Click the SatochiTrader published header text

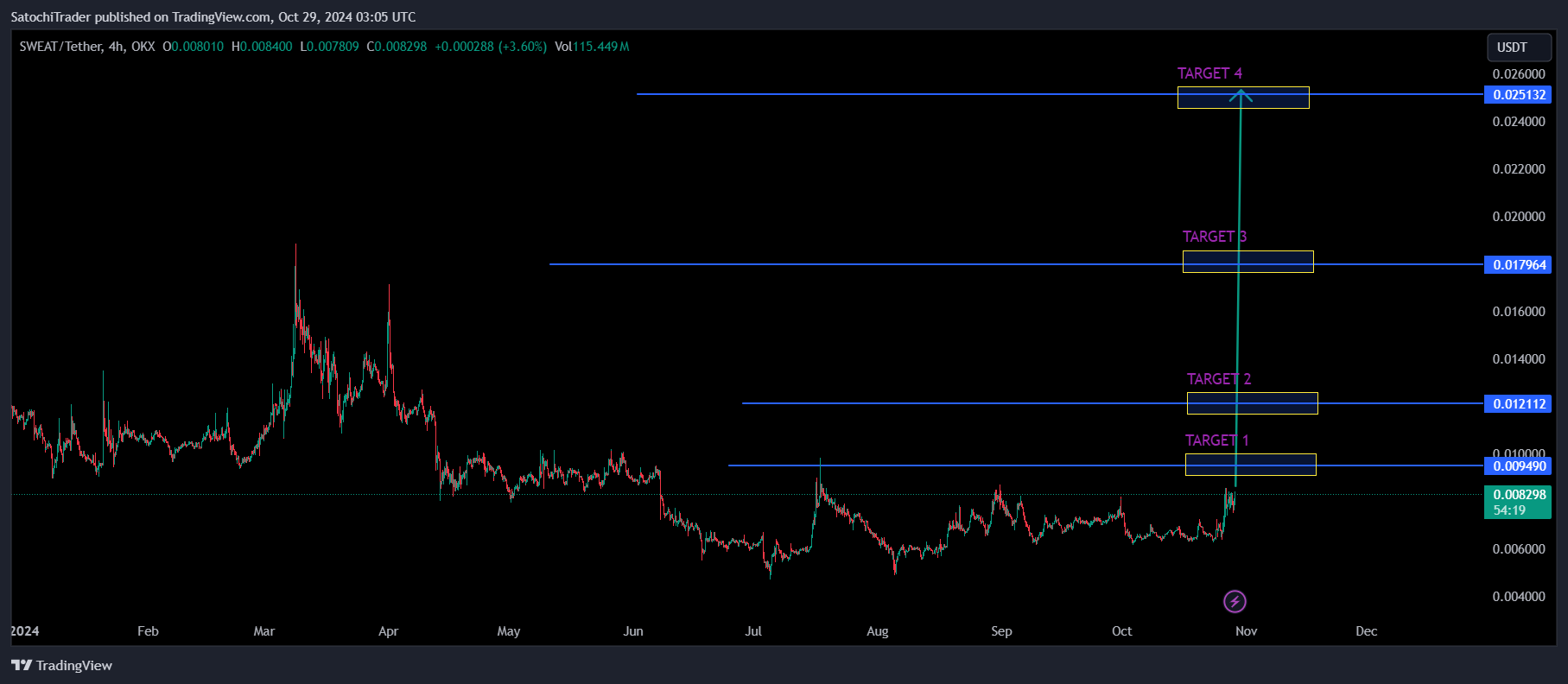[x=213, y=17]
